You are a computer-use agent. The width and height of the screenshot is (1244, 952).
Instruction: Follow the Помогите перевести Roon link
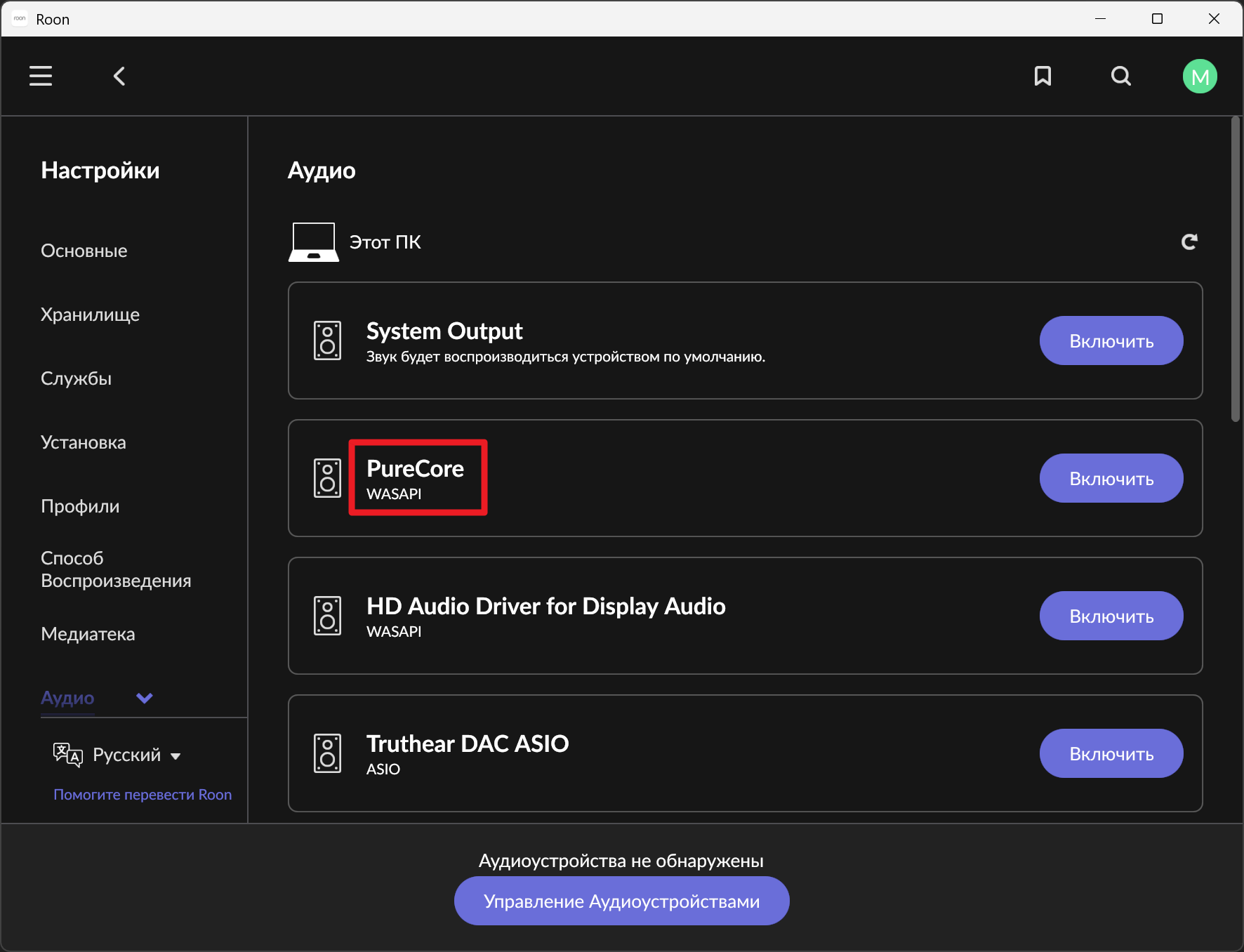[x=143, y=795]
